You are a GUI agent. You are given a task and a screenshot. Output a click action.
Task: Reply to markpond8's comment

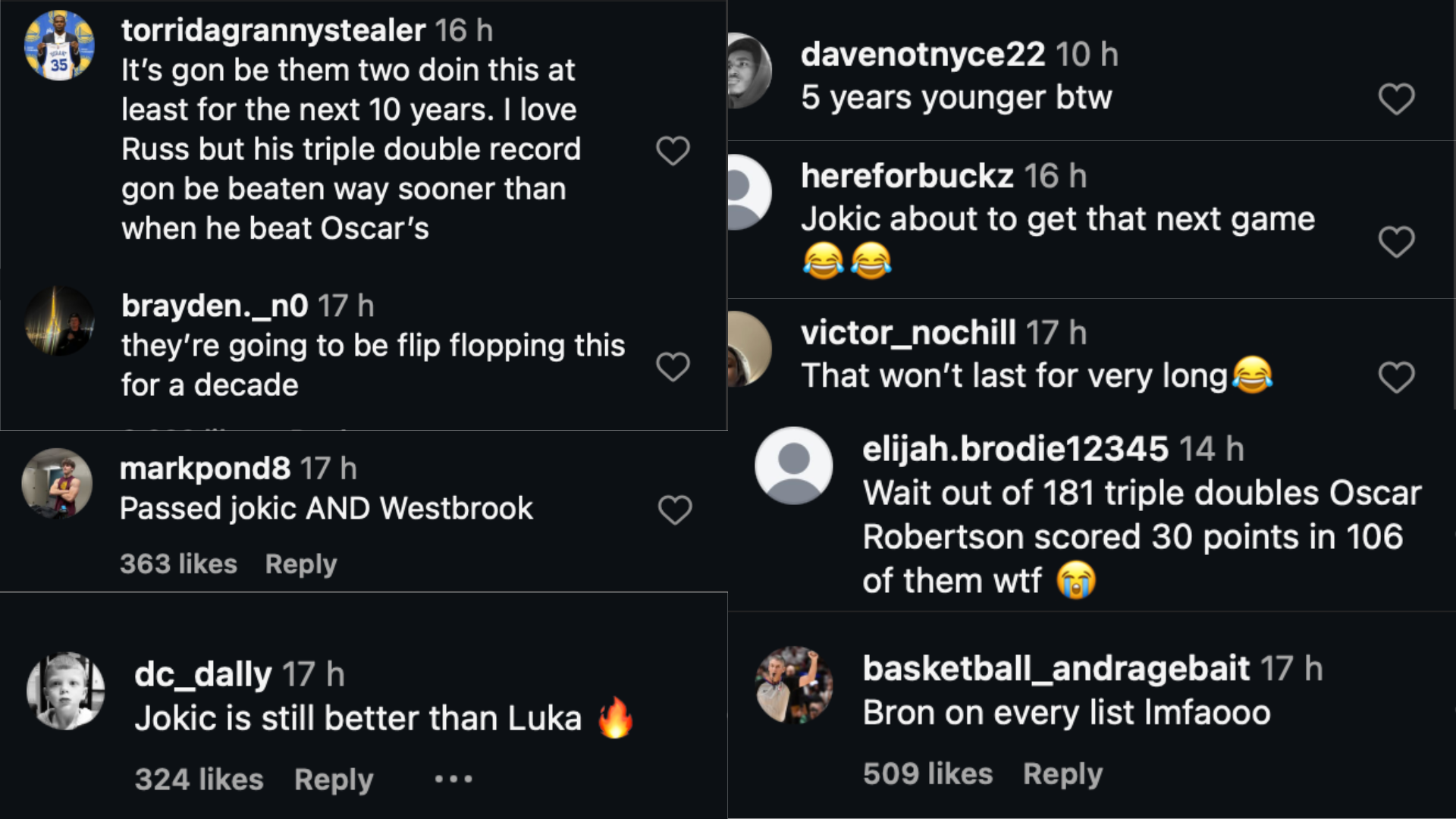[x=301, y=564]
